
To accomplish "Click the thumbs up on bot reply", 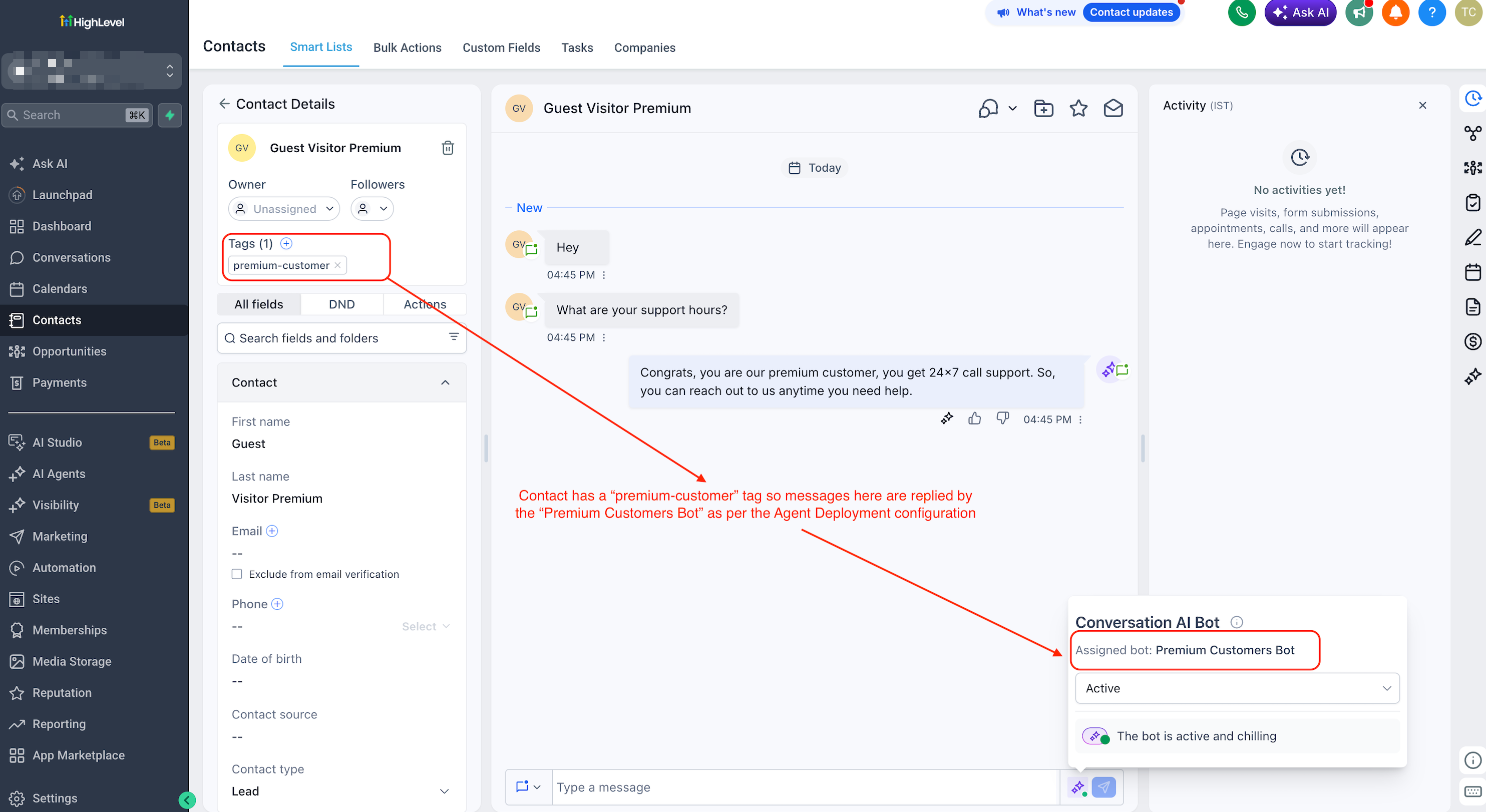I will tap(974, 419).
